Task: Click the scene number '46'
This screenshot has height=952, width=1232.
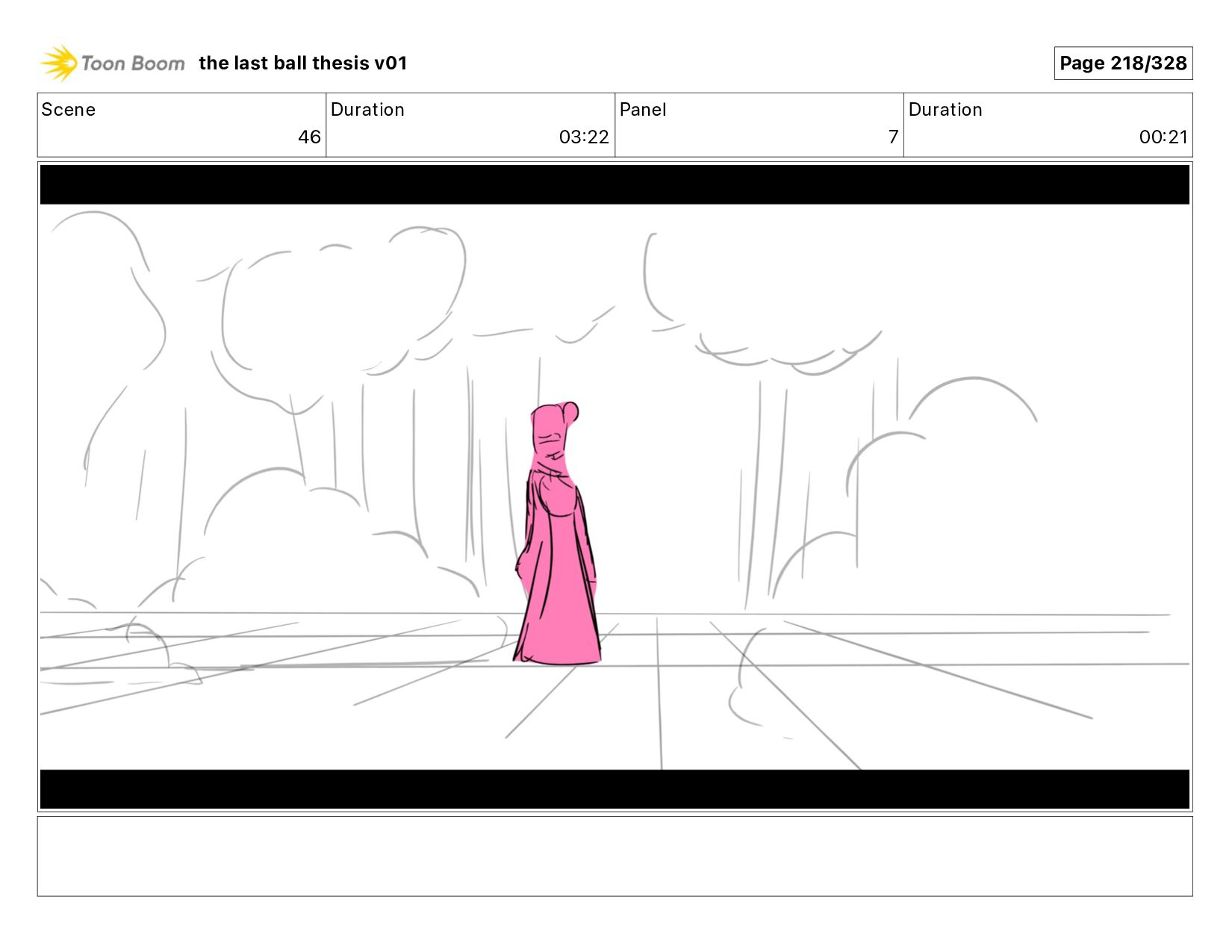Action: (309, 137)
